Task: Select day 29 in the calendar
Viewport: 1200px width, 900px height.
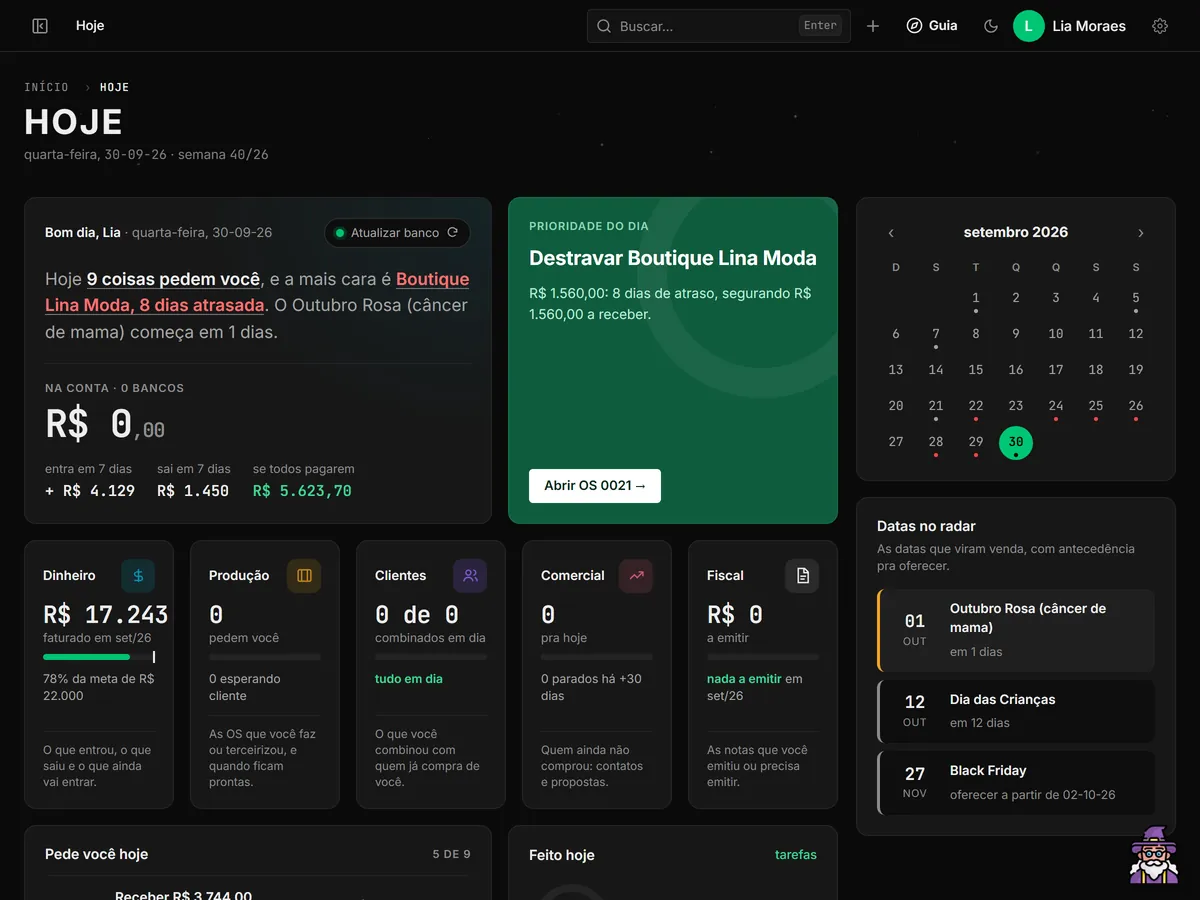Action: [976, 442]
